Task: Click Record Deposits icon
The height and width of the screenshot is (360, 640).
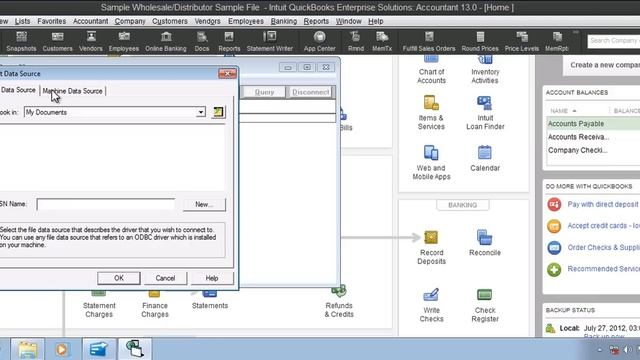Action: click(x=431, y=247)
